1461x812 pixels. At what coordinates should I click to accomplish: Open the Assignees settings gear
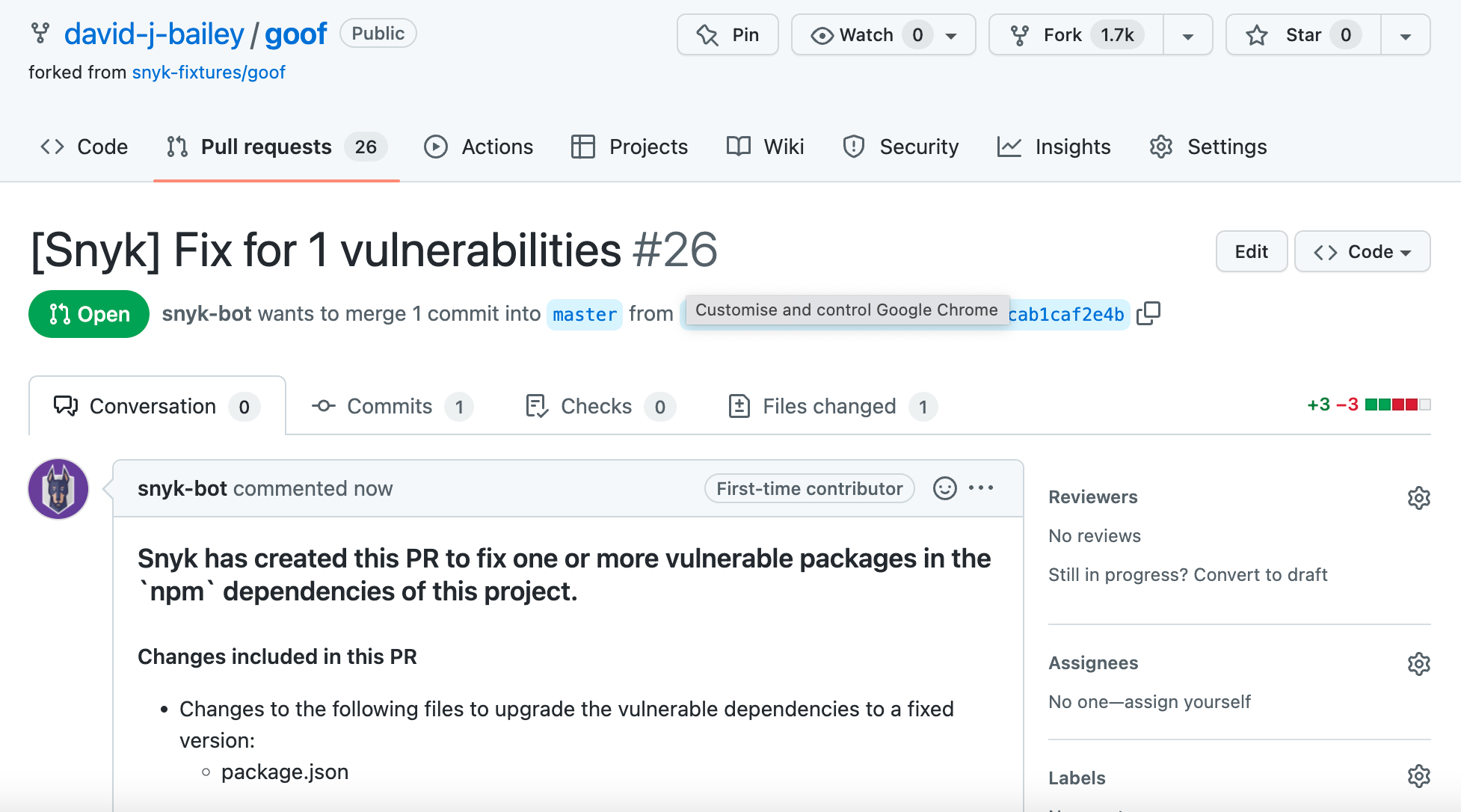(1418, 663)
